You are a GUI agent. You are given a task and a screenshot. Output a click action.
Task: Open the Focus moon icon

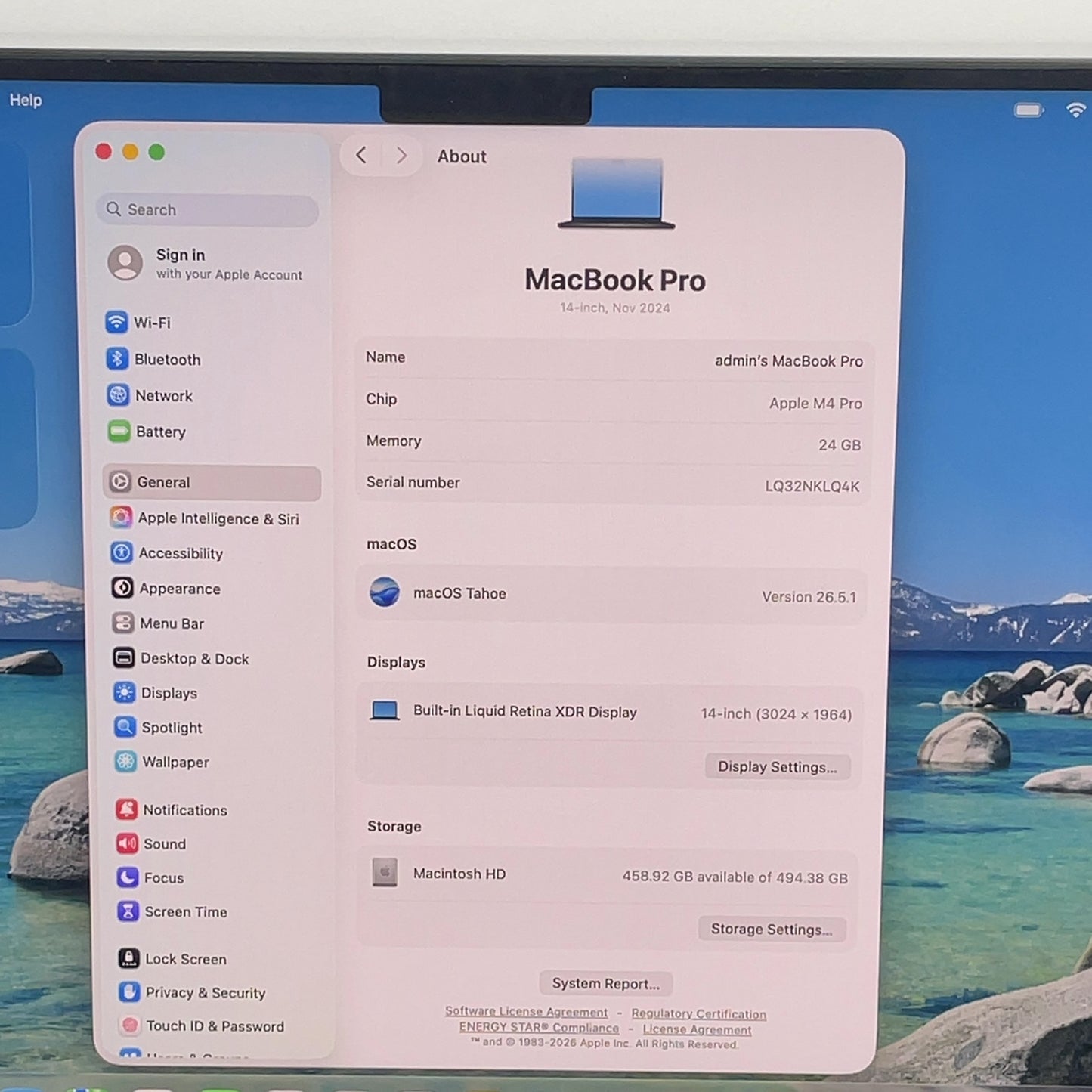click(128, 877)
